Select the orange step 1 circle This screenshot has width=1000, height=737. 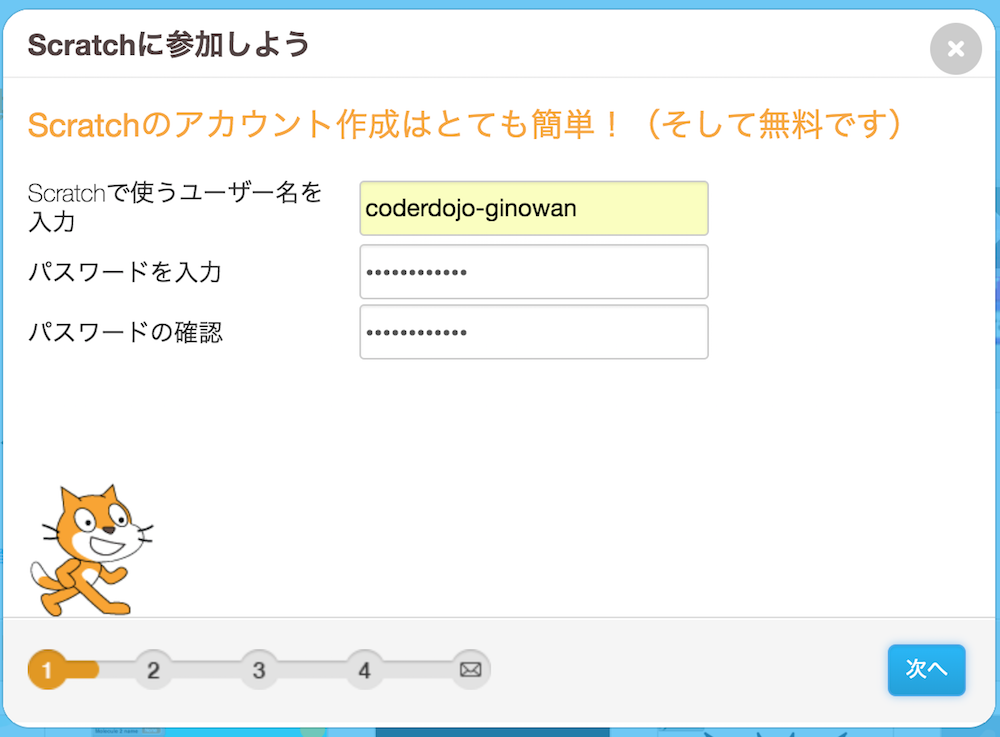tap(47, 669)
